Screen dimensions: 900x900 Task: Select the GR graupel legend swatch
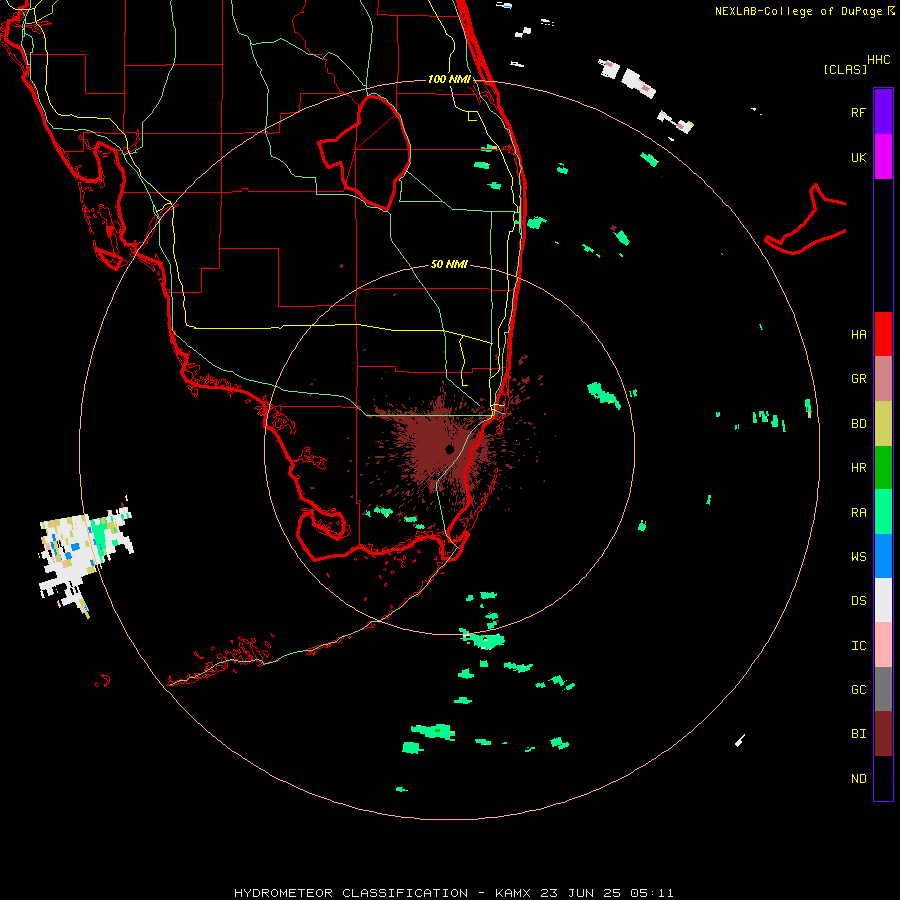click(883, 379)
